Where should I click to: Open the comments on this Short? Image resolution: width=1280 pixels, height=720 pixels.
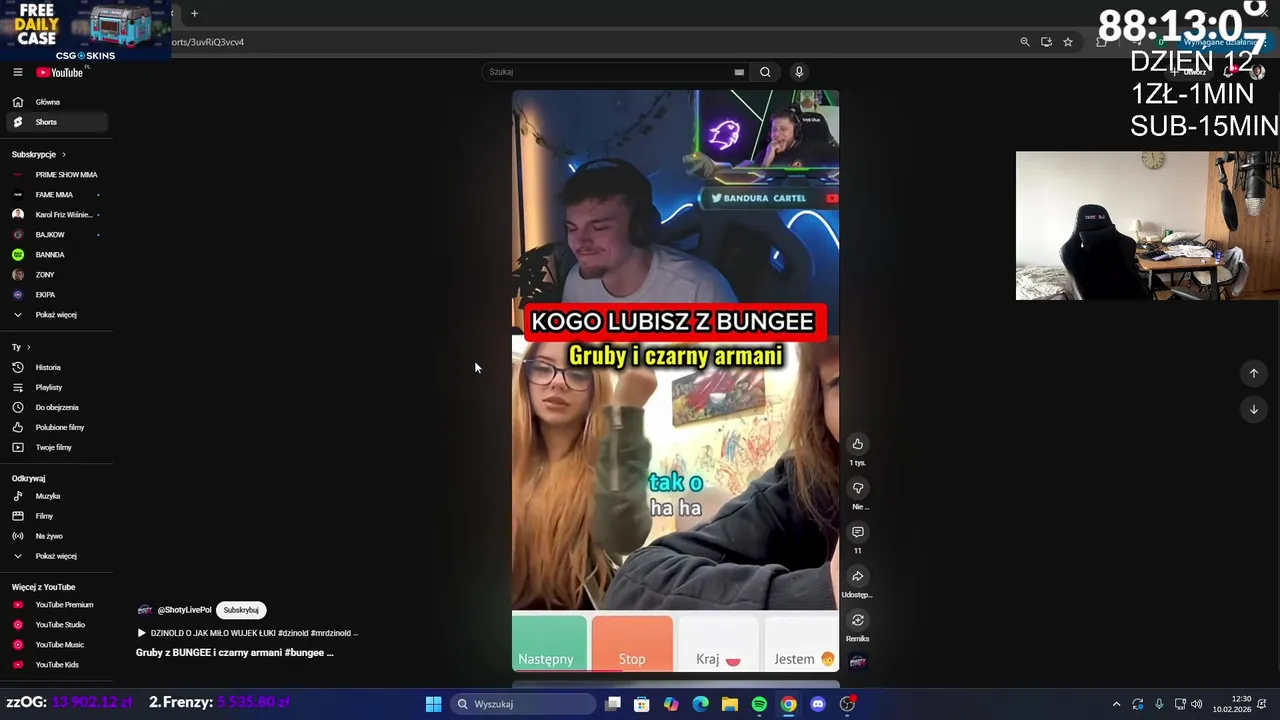point(857,532)
